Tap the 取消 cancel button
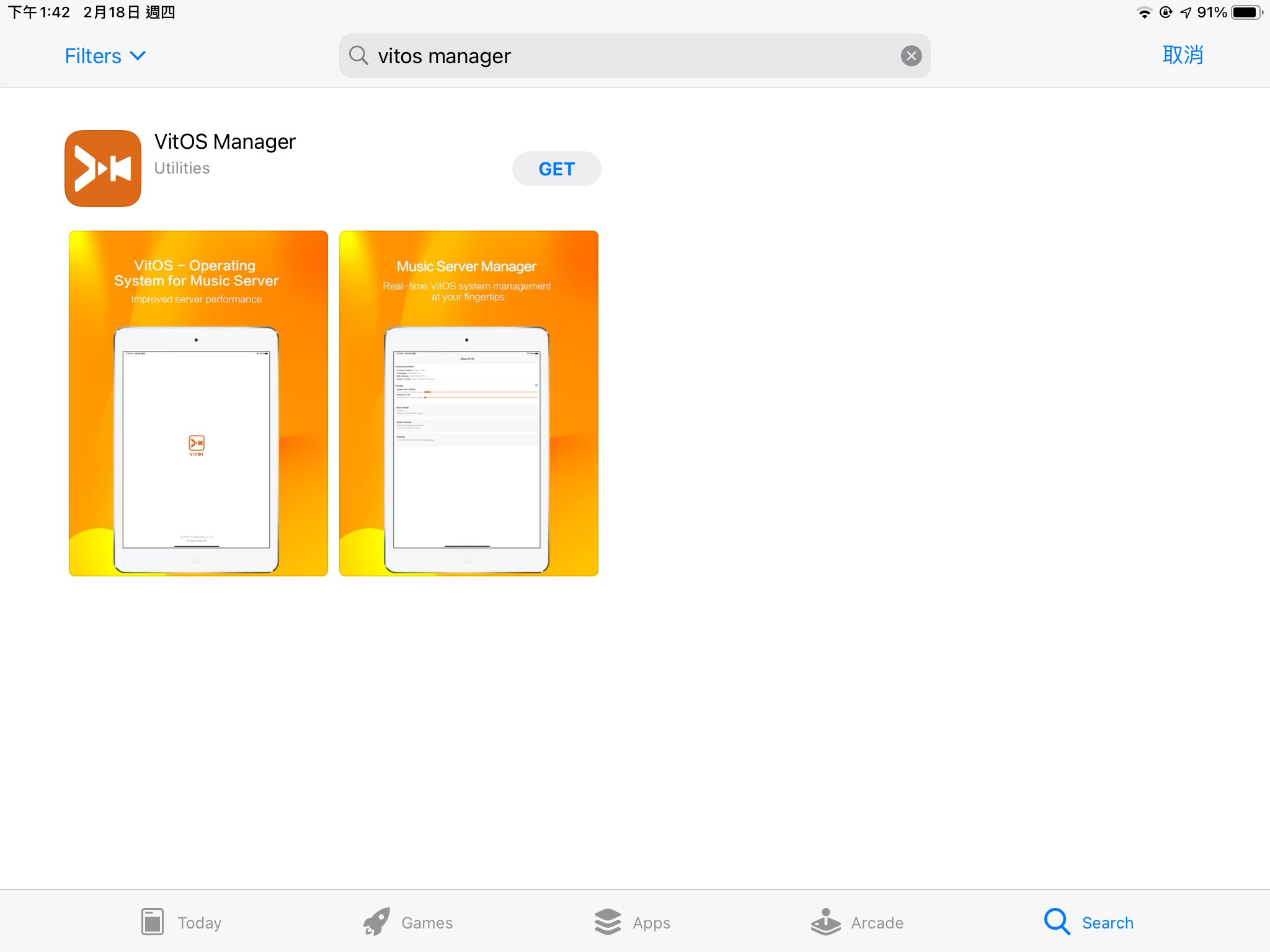Image resolution: width=1270 pixels, height=952 pixels. [1183, 55]
